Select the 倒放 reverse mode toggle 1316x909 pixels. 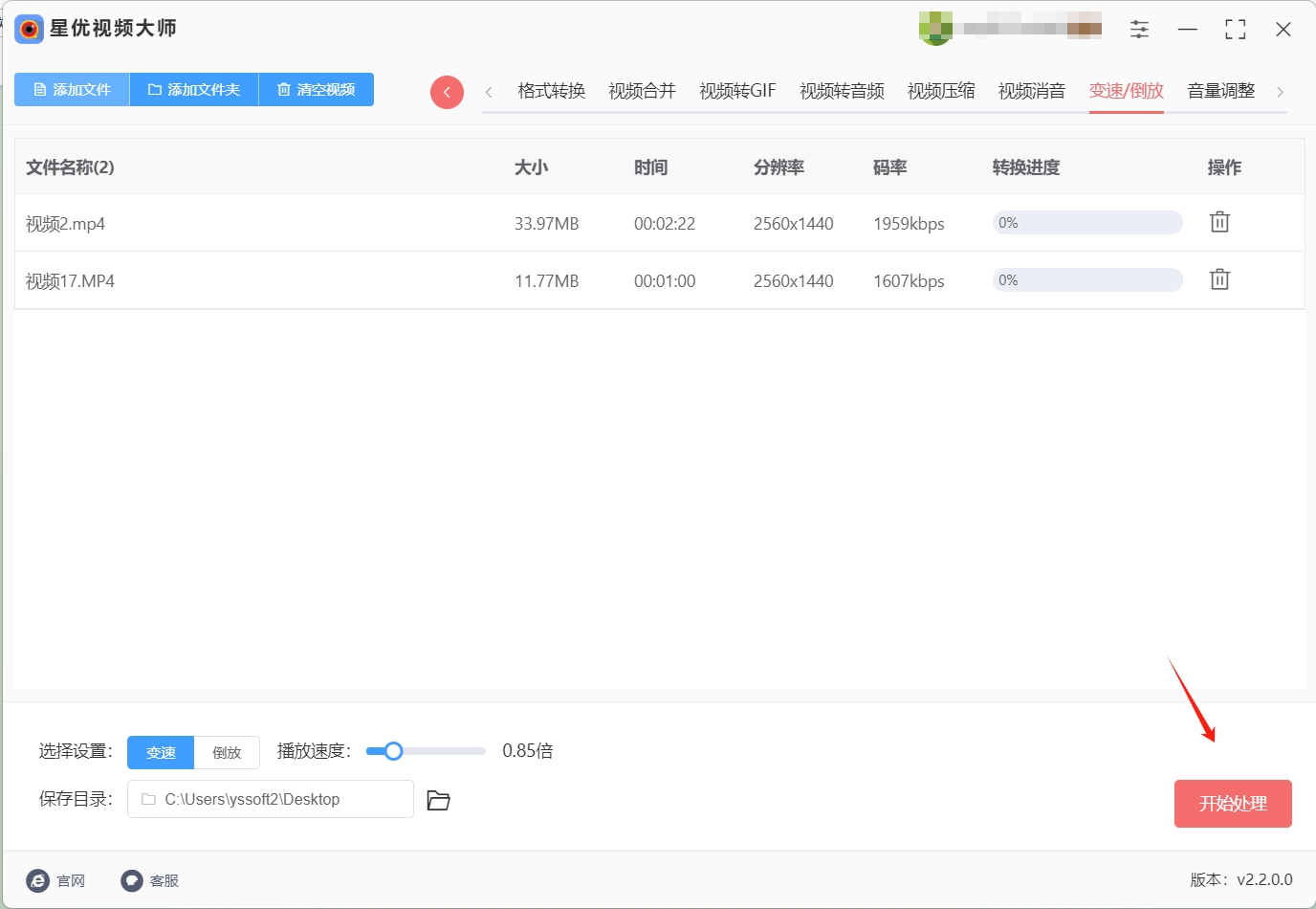(227, 752)
